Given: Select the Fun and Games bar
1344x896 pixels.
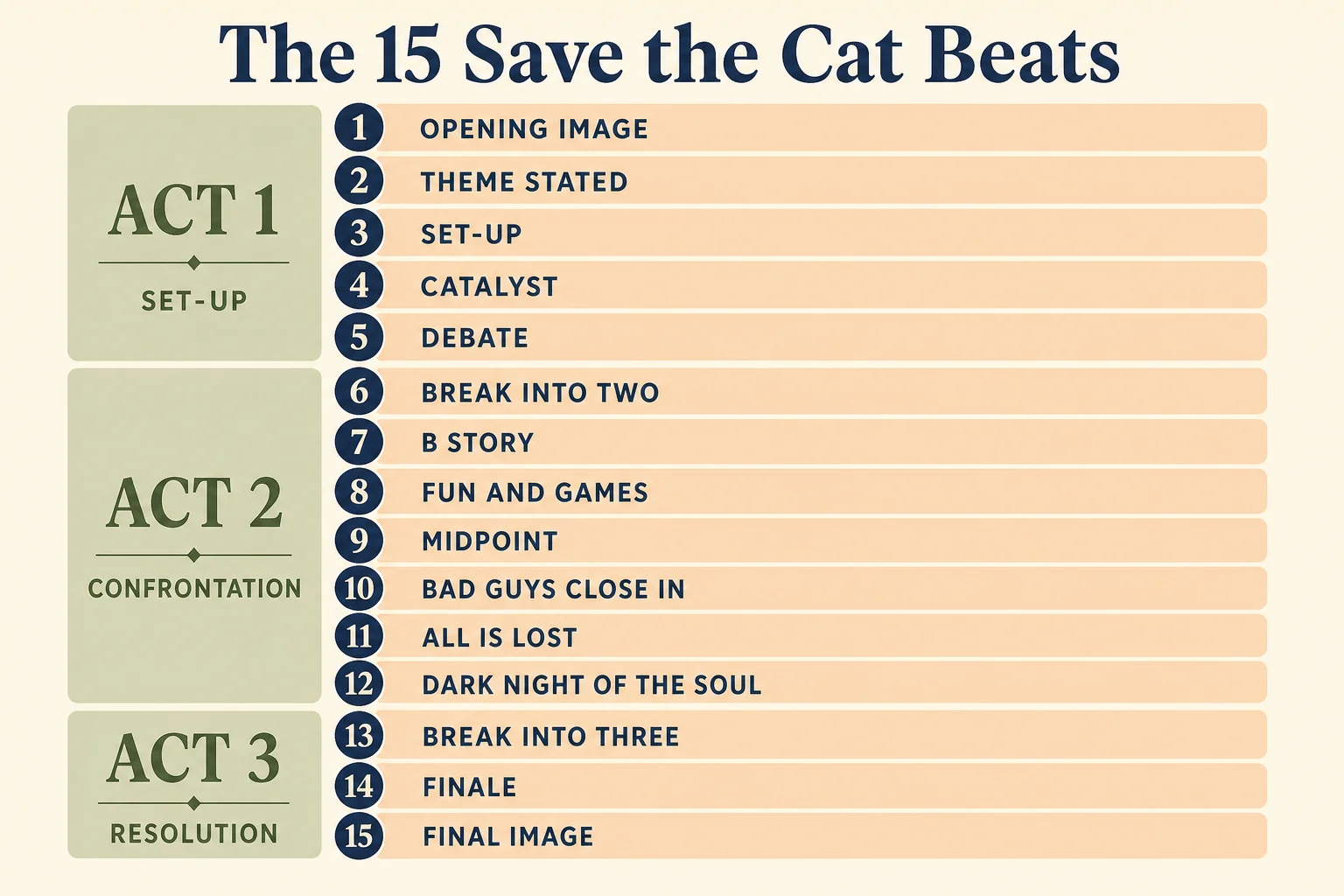Looking at the screenshot, I should pyautogui.click(x=801, y=492).
